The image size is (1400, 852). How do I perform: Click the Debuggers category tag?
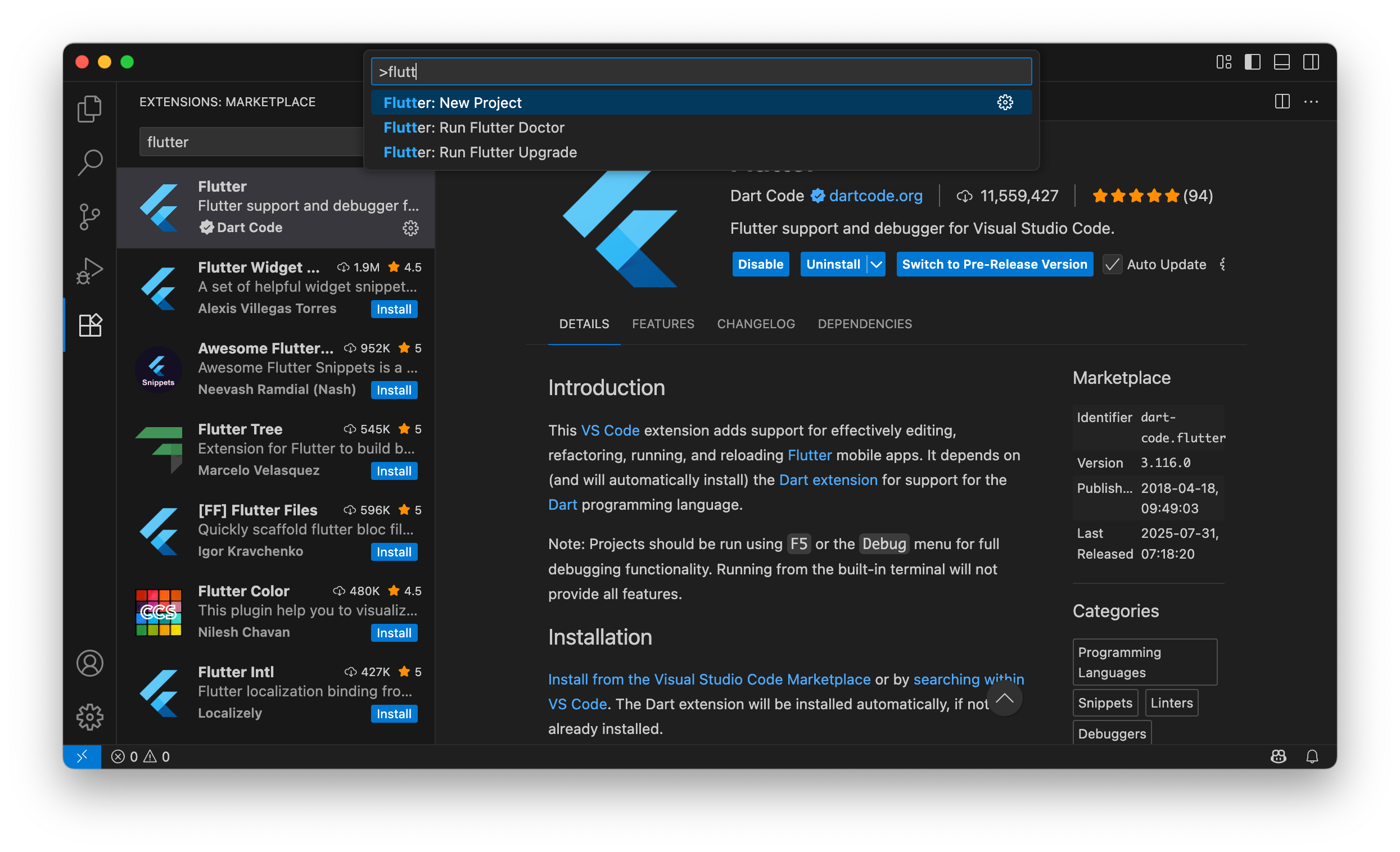(x=1112, y=733)
